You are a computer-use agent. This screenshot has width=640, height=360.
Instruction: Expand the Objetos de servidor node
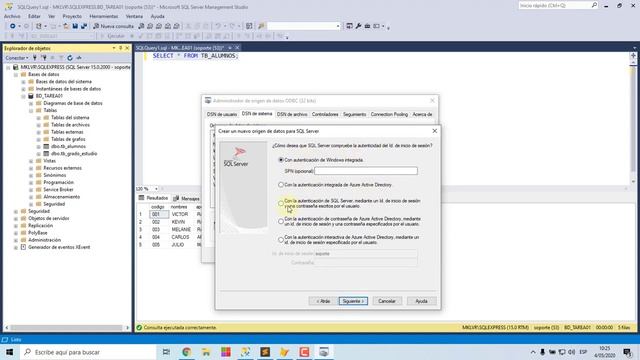point(16,219)
